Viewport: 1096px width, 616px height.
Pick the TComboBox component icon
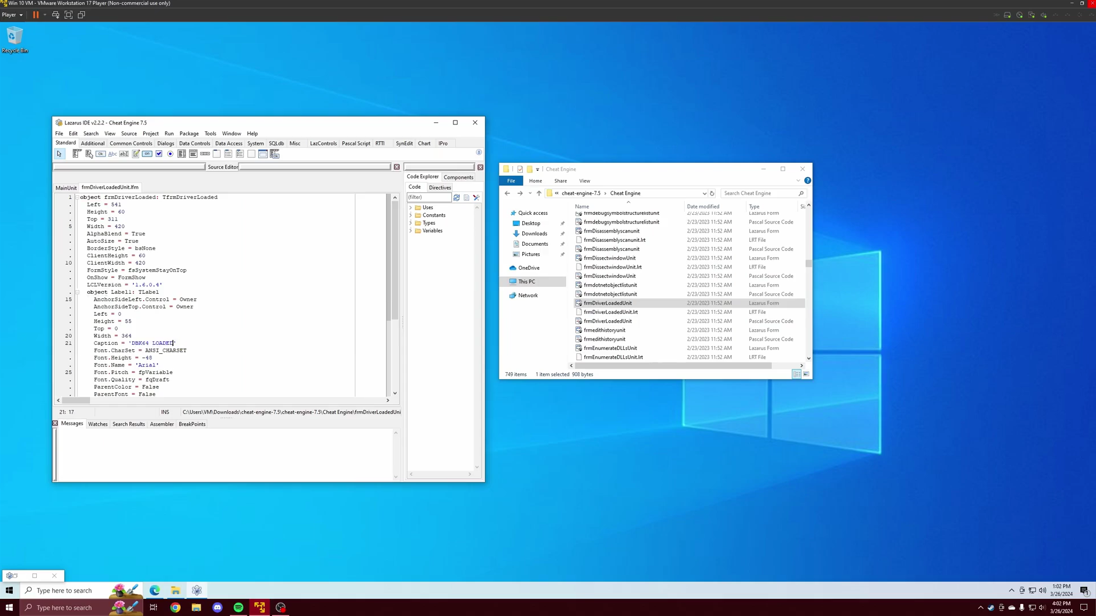(193, 154)
